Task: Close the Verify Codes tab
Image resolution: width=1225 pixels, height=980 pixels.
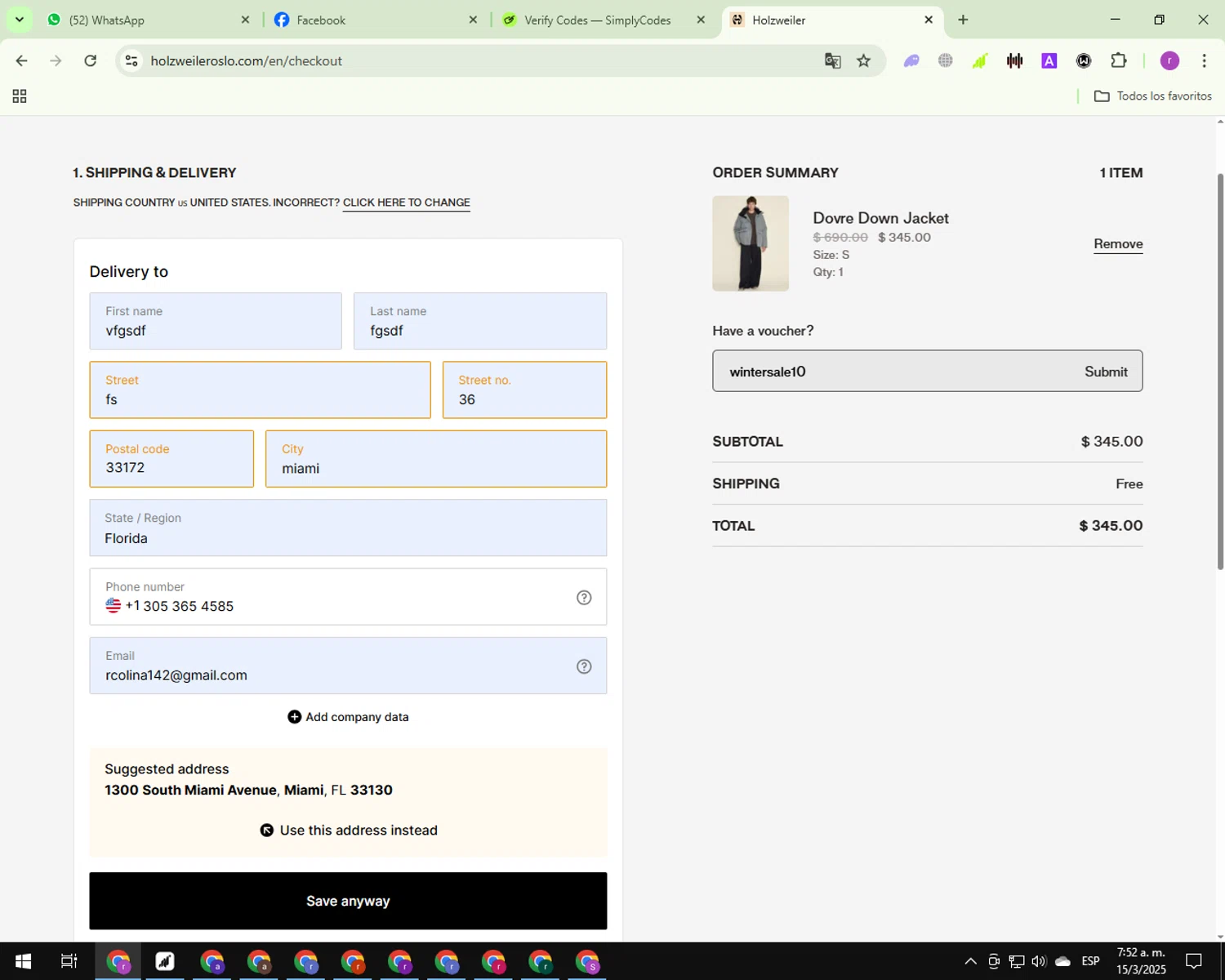Action: [x=701, y=20]
